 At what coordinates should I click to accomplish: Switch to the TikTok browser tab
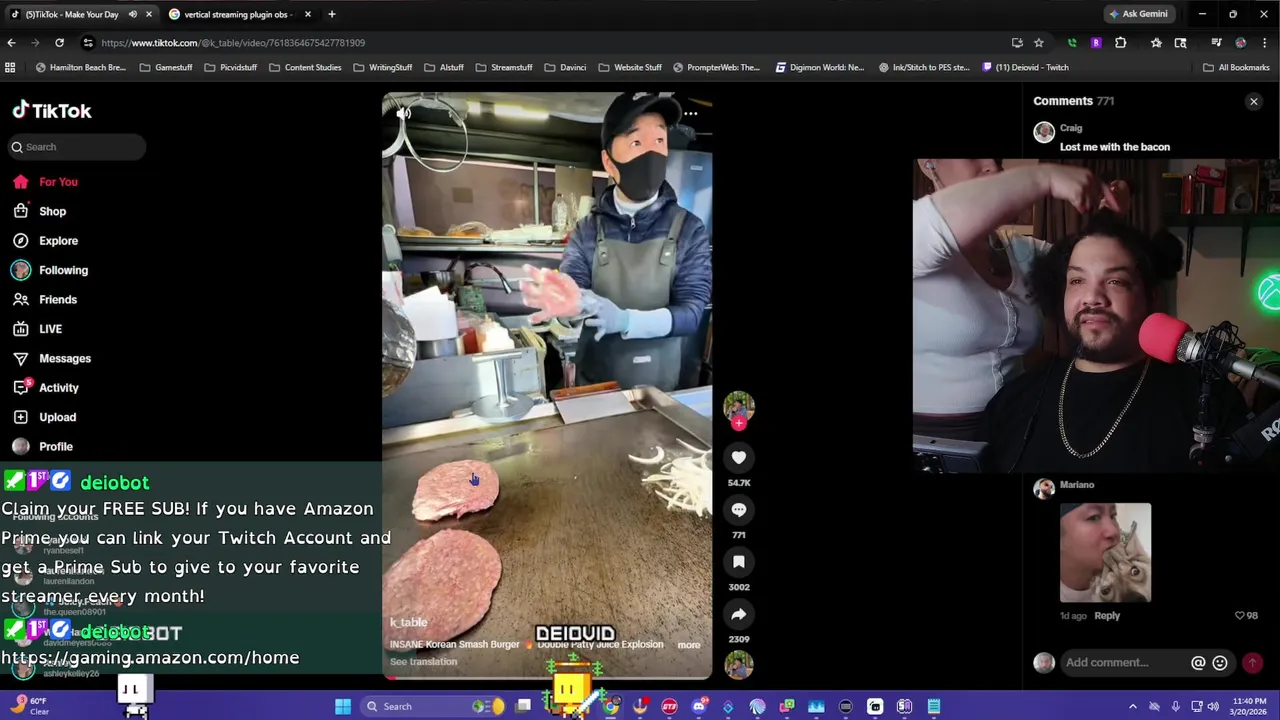[72, 14]
